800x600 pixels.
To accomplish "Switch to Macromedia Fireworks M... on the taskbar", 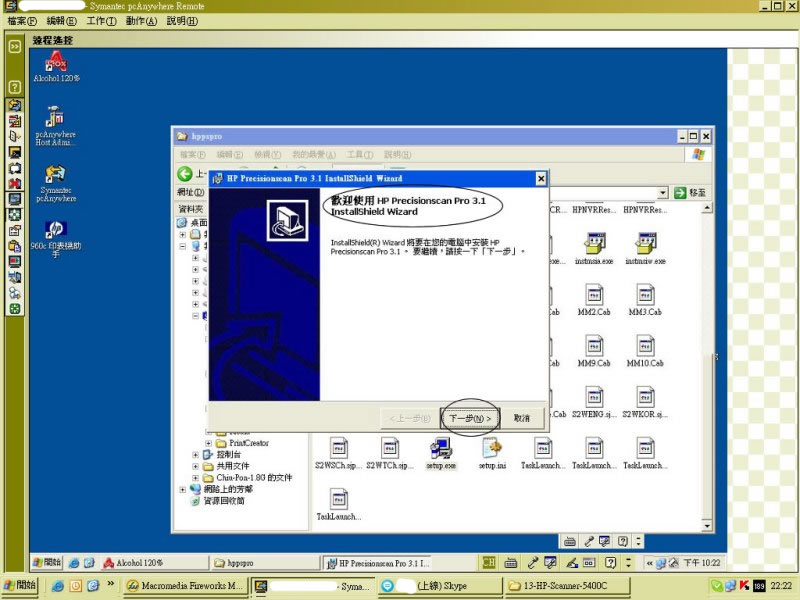I will (x=186, y=586).
